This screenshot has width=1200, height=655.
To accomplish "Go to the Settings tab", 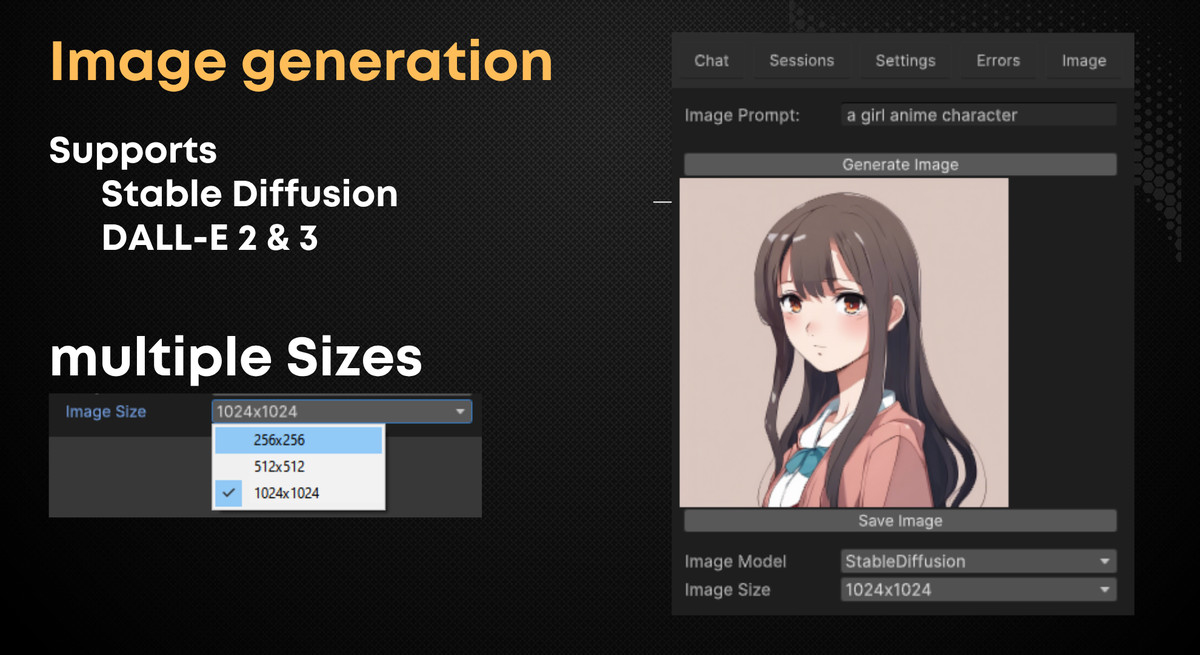I will pos(905,61).
